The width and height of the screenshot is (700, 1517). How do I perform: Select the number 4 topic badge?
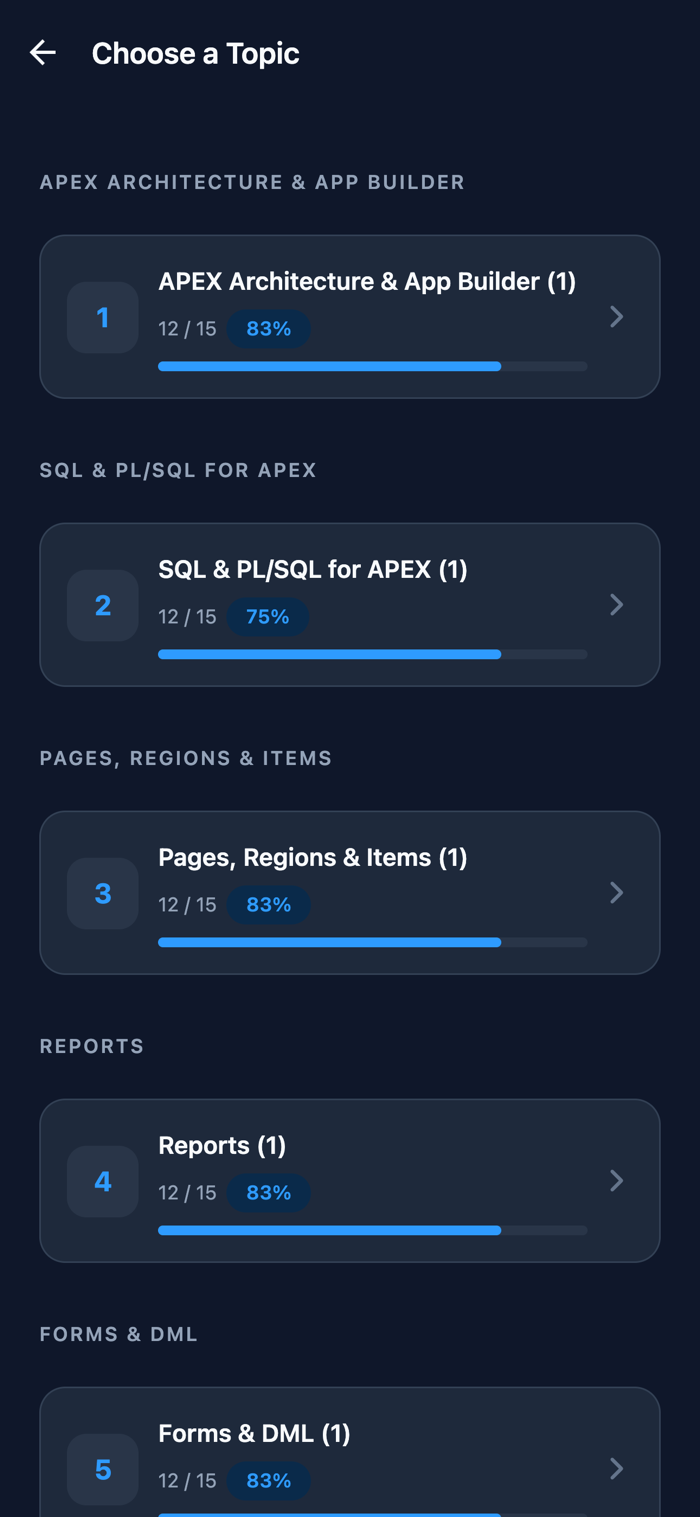[x=103, y=1181]
